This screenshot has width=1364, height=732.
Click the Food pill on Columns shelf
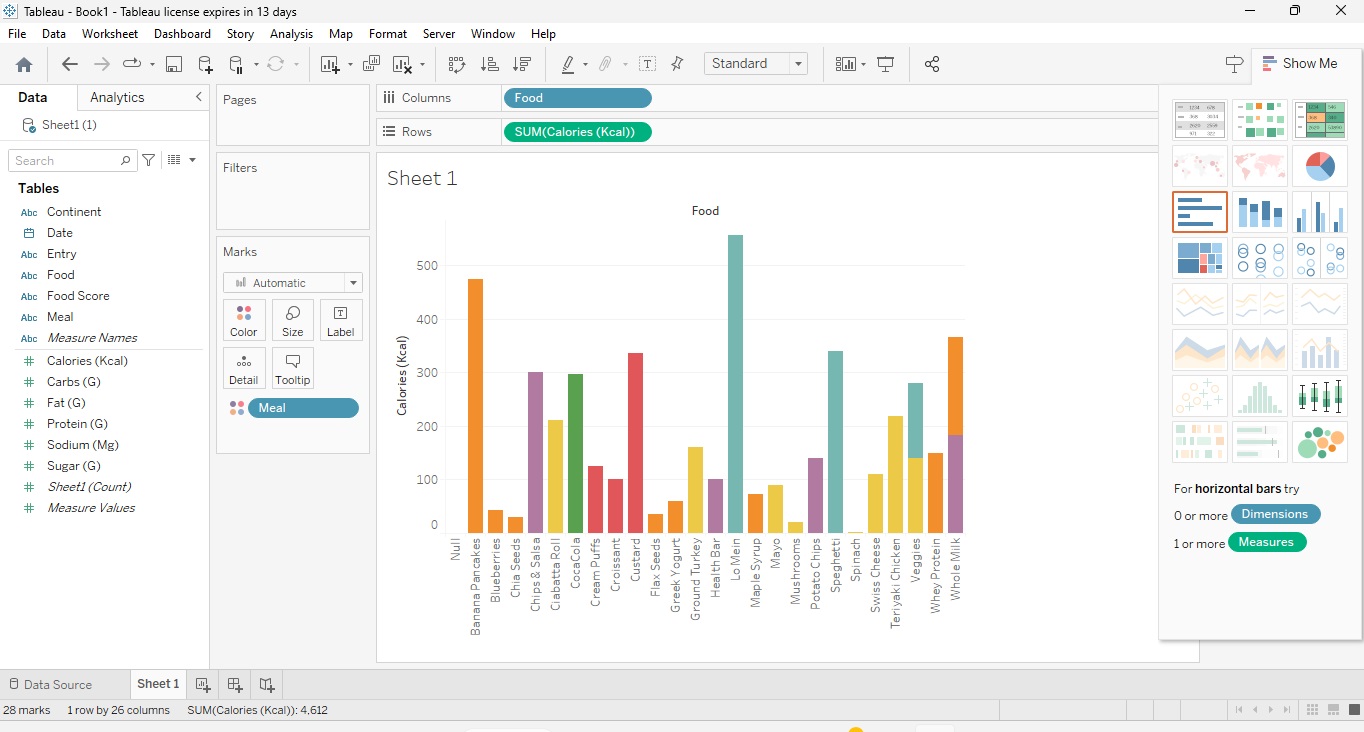click(578, 98)
